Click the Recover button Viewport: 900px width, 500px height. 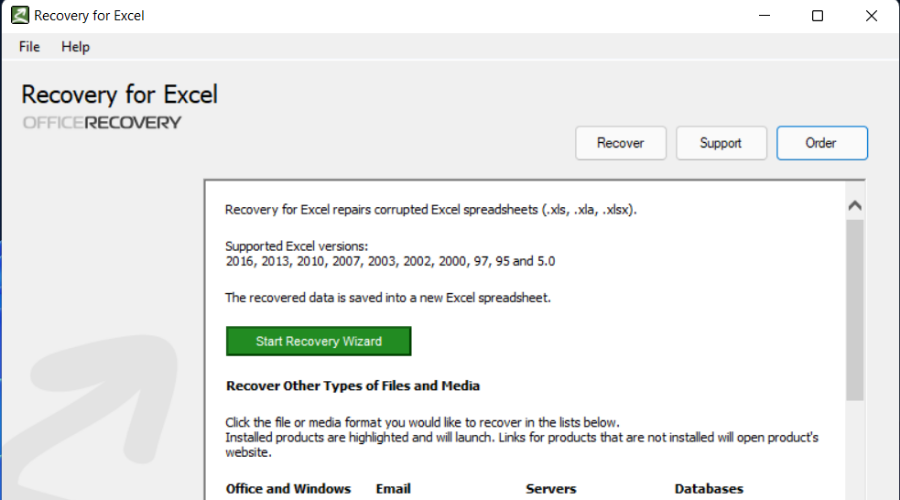click(x=620, y=143)
